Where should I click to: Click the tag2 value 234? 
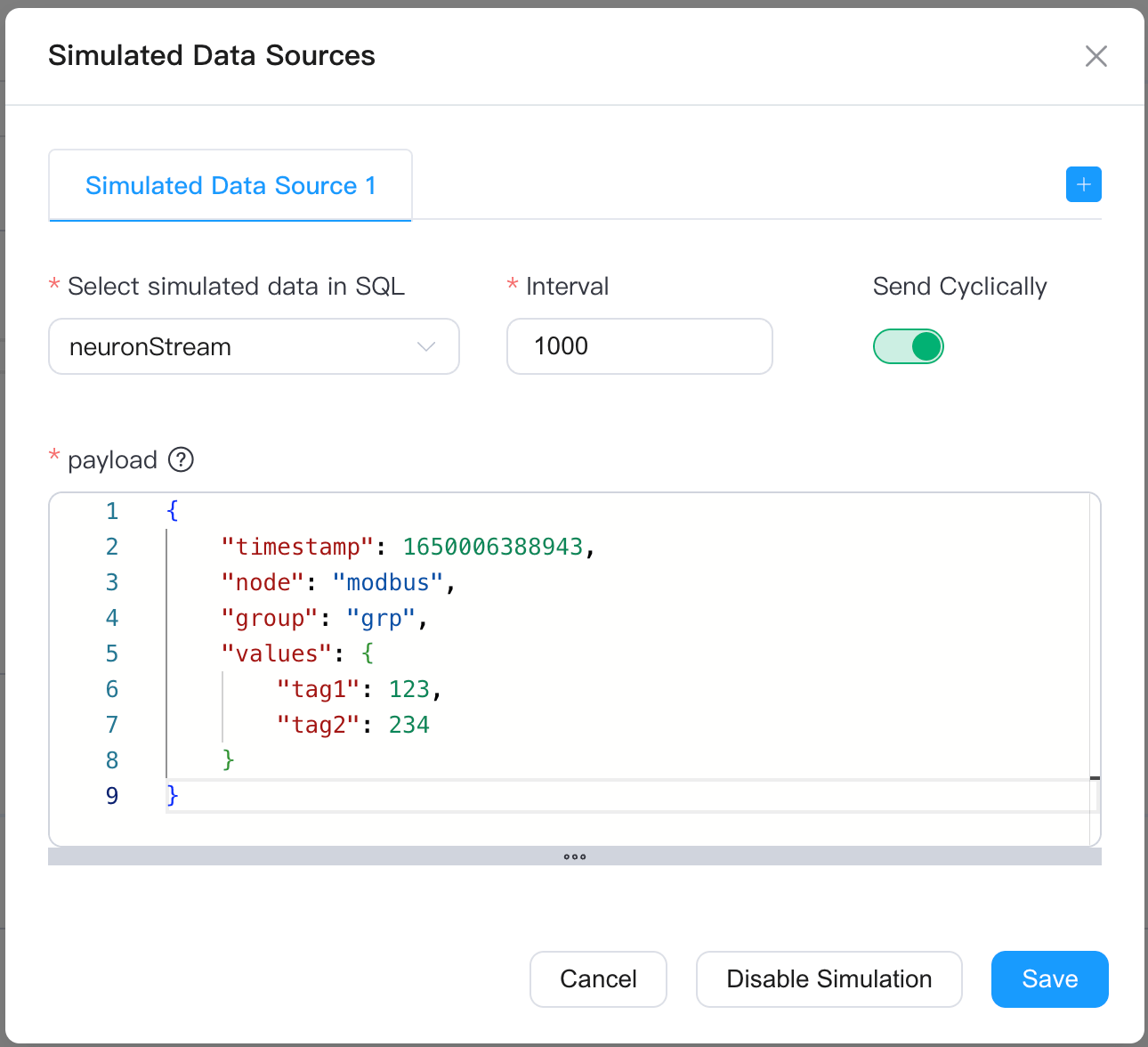pyautogui.click(x=408, y=725)
